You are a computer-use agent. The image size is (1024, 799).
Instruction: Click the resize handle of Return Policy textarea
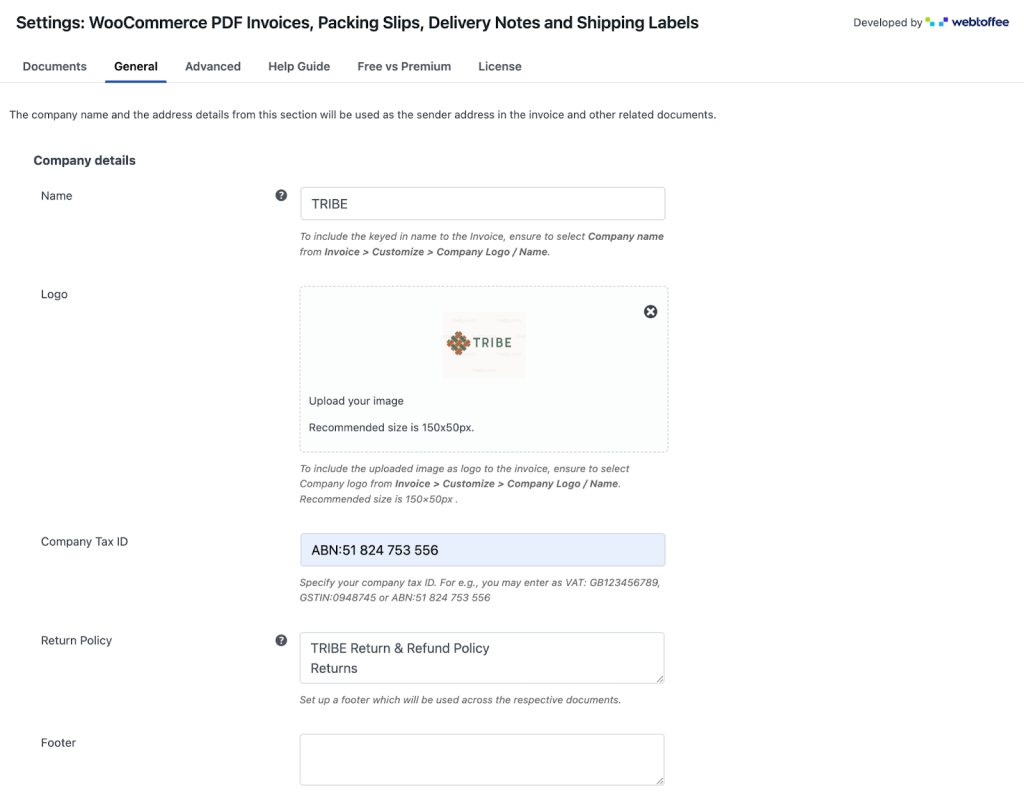[661, 679]
